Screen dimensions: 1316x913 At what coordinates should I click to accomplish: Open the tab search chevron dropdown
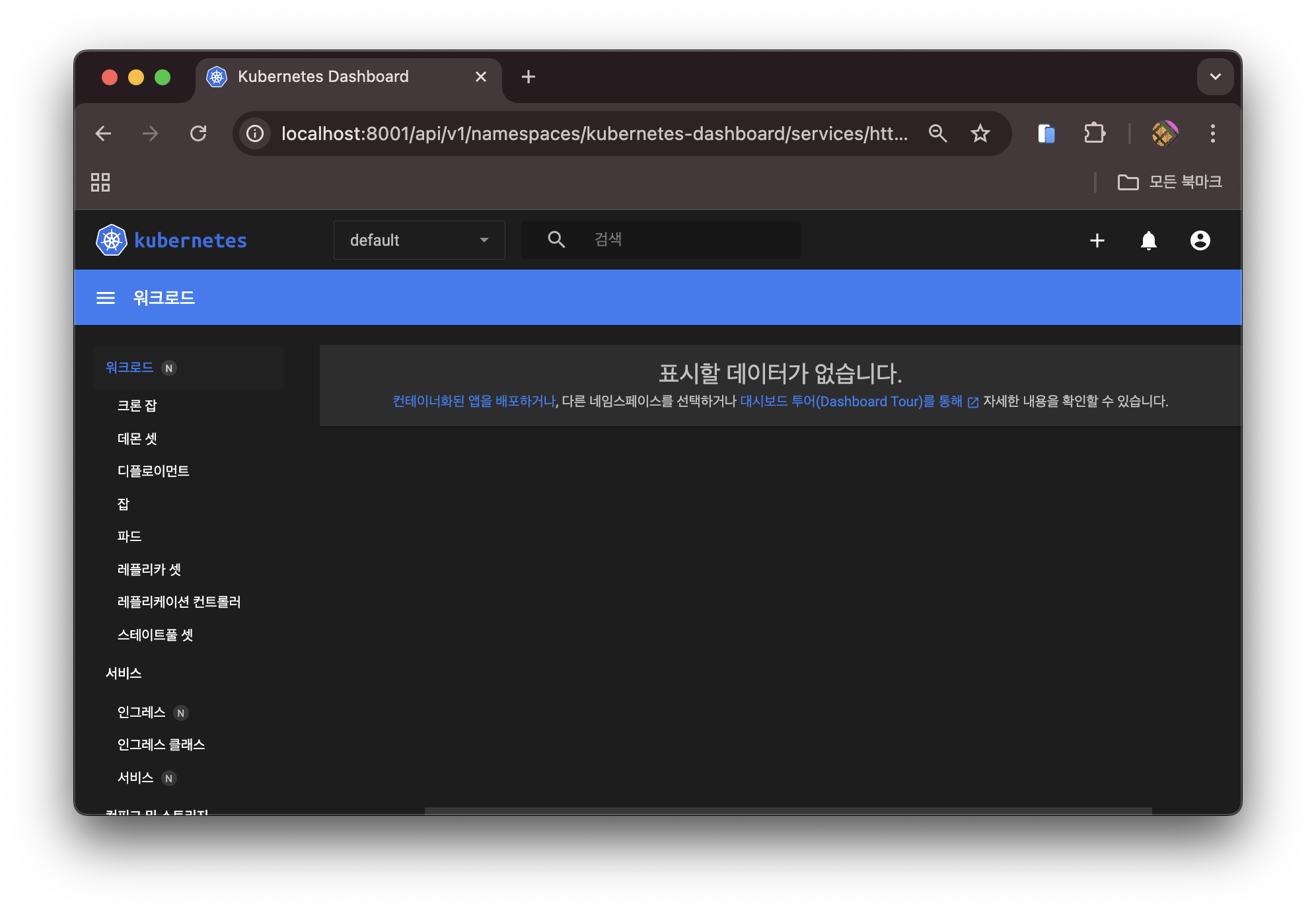pos(1215,77)
